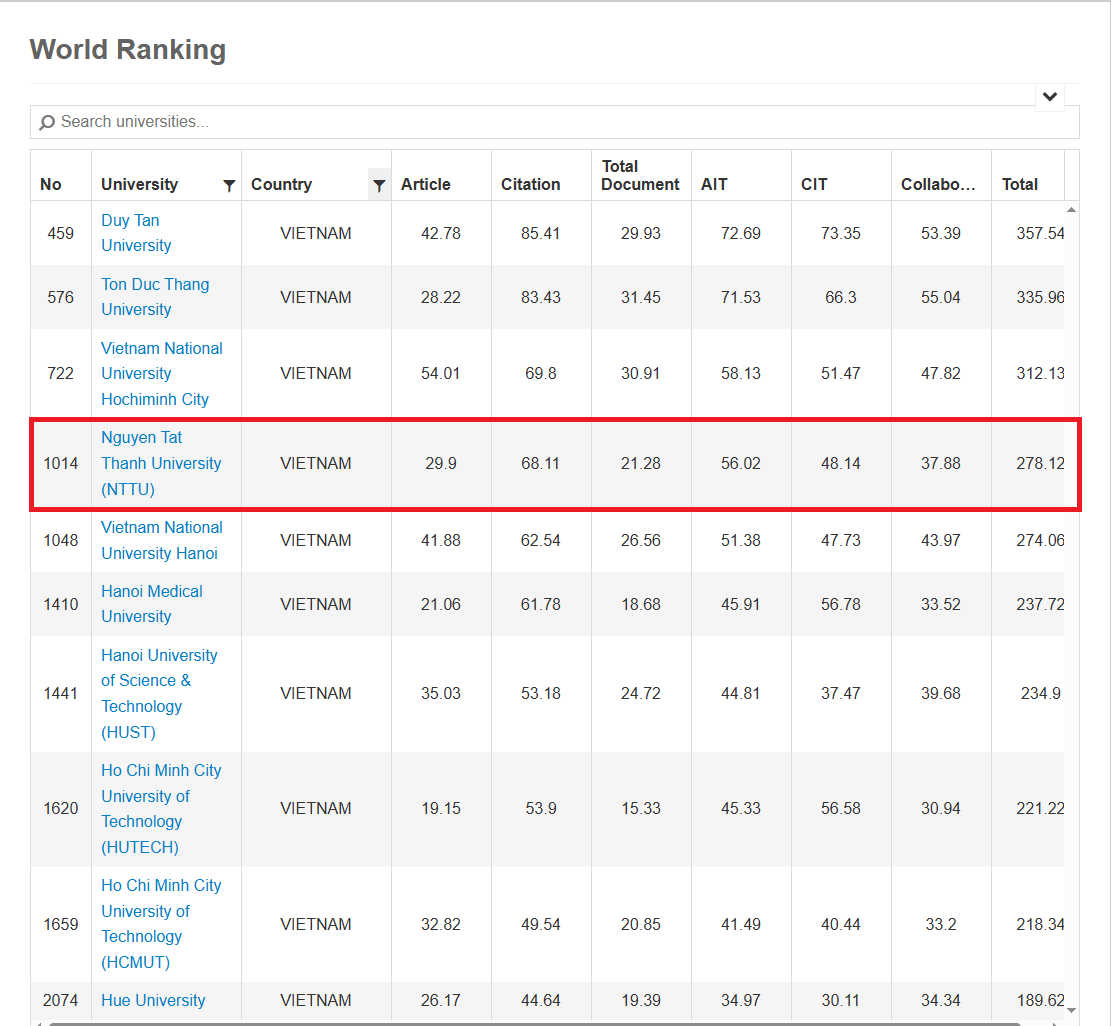The height and width of the screenshot is (1026, 1111).
Task: Sort by the Total column header
Action: coord(1020,184)
